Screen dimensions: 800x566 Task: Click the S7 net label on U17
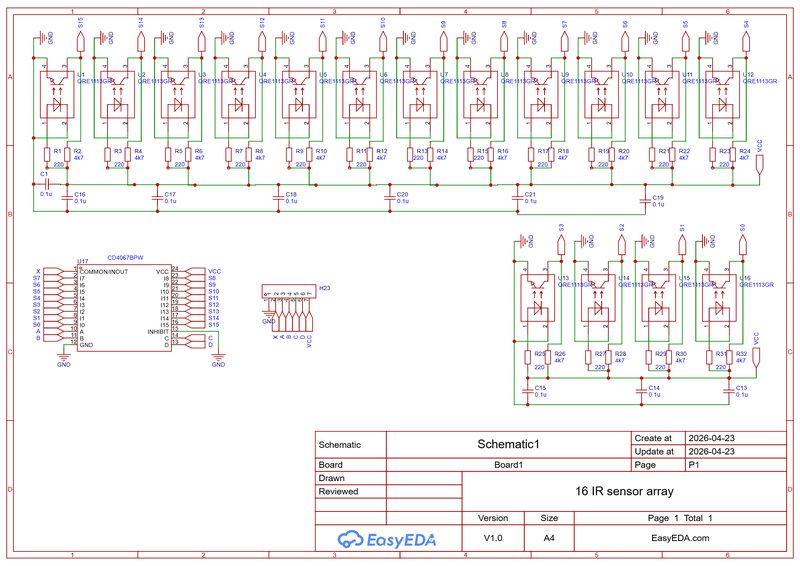pos(37,278)
